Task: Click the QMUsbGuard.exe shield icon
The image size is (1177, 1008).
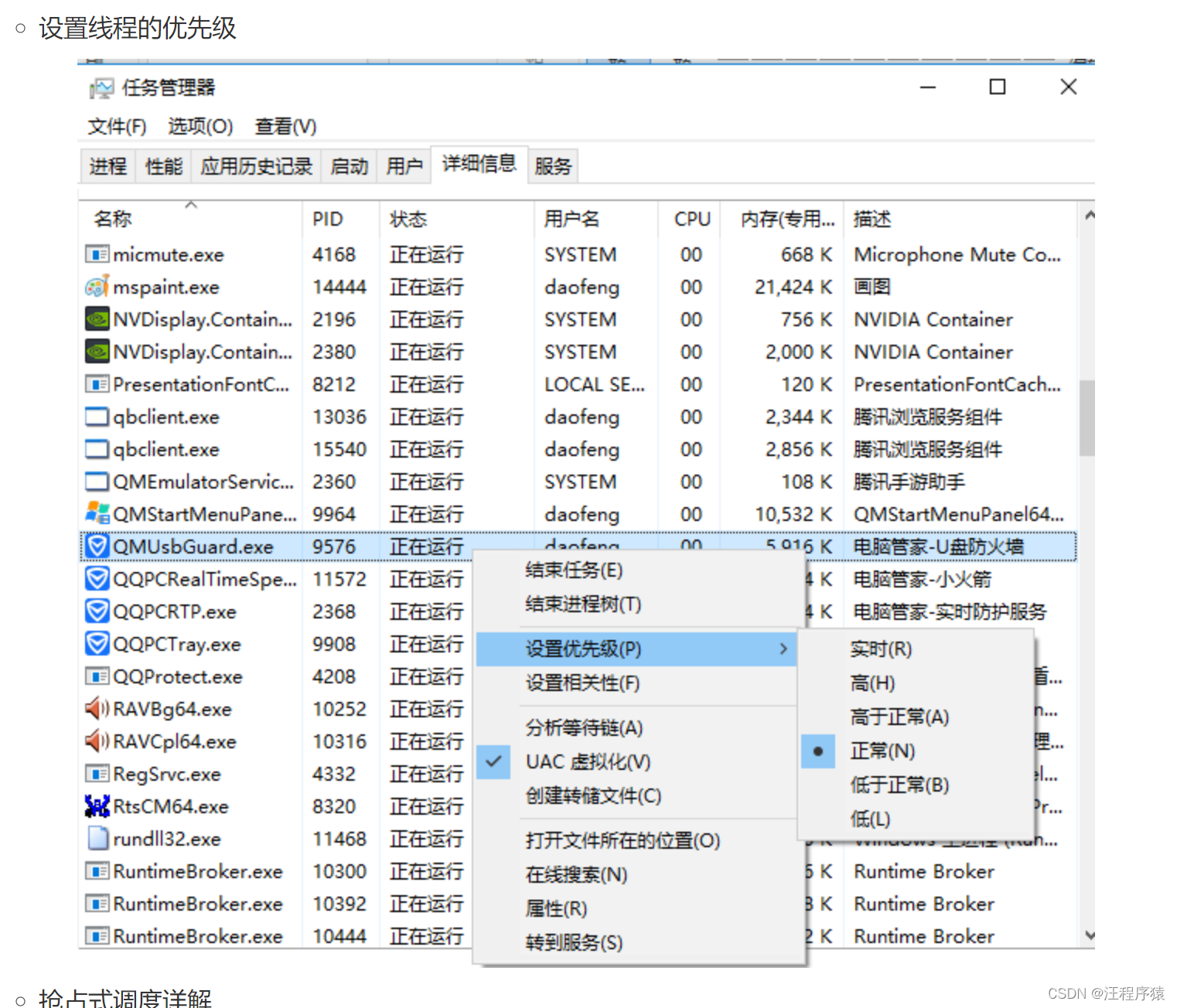Action: [97, 547]
